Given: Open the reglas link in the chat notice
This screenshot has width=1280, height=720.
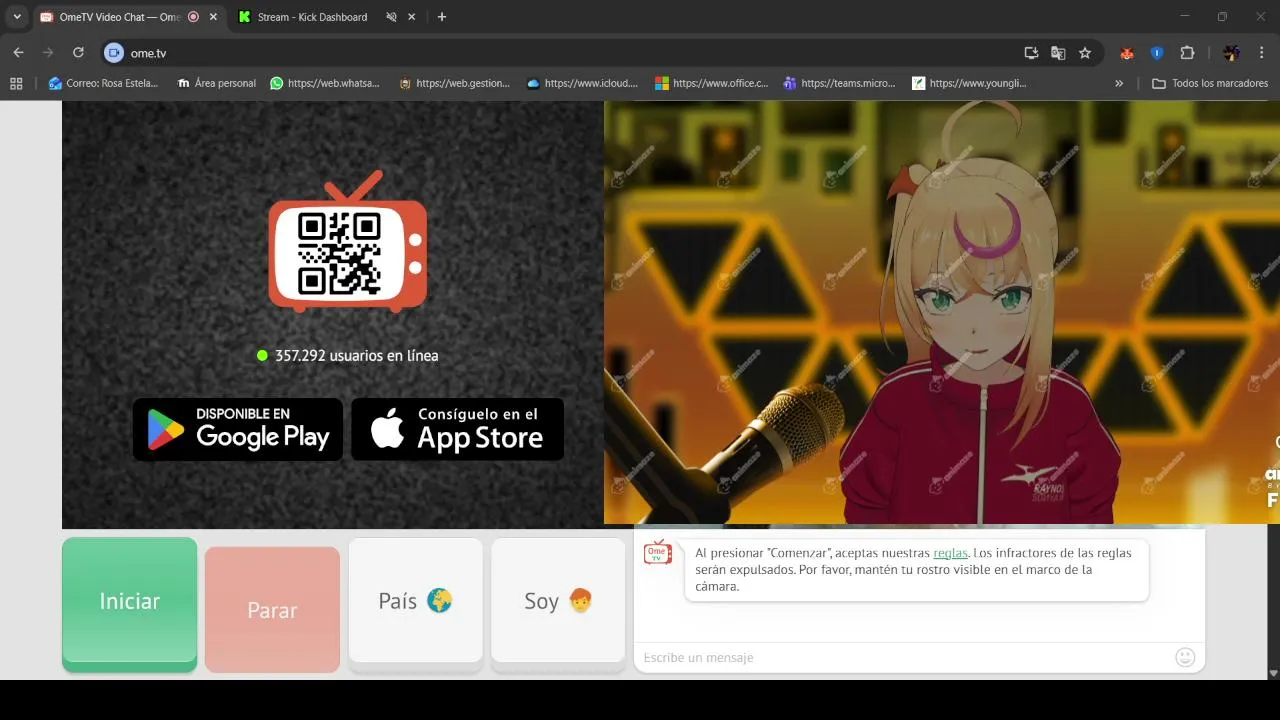Looking at the screenshot, I should tap(950, 553).
